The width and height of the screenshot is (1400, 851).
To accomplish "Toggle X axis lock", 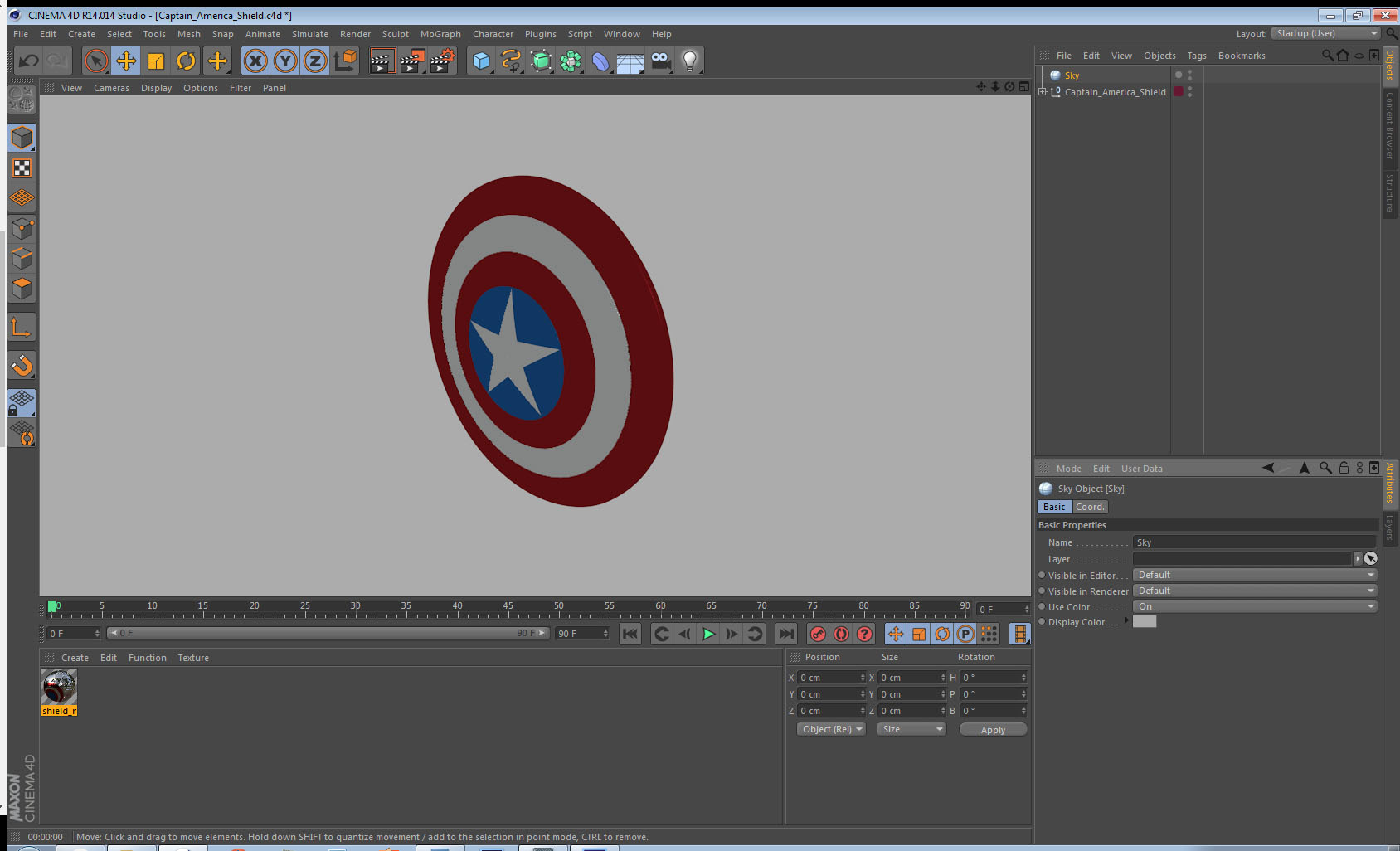I will [x=255, y=61].
